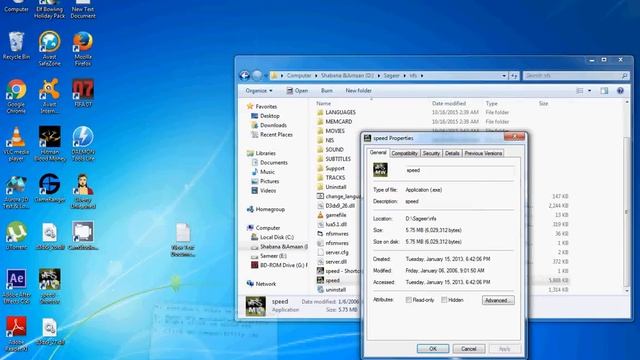This screenshot has height=360, width=640.
Task: Select Local Disk (C:) in sidebar
Action: [272, 237]
